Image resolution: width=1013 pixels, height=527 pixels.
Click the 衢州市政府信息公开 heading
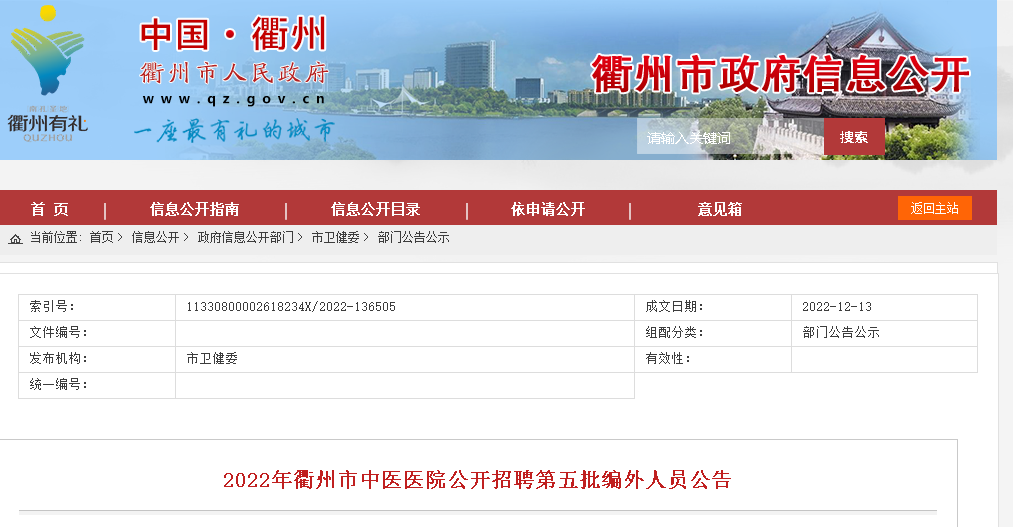click(780, 74)
